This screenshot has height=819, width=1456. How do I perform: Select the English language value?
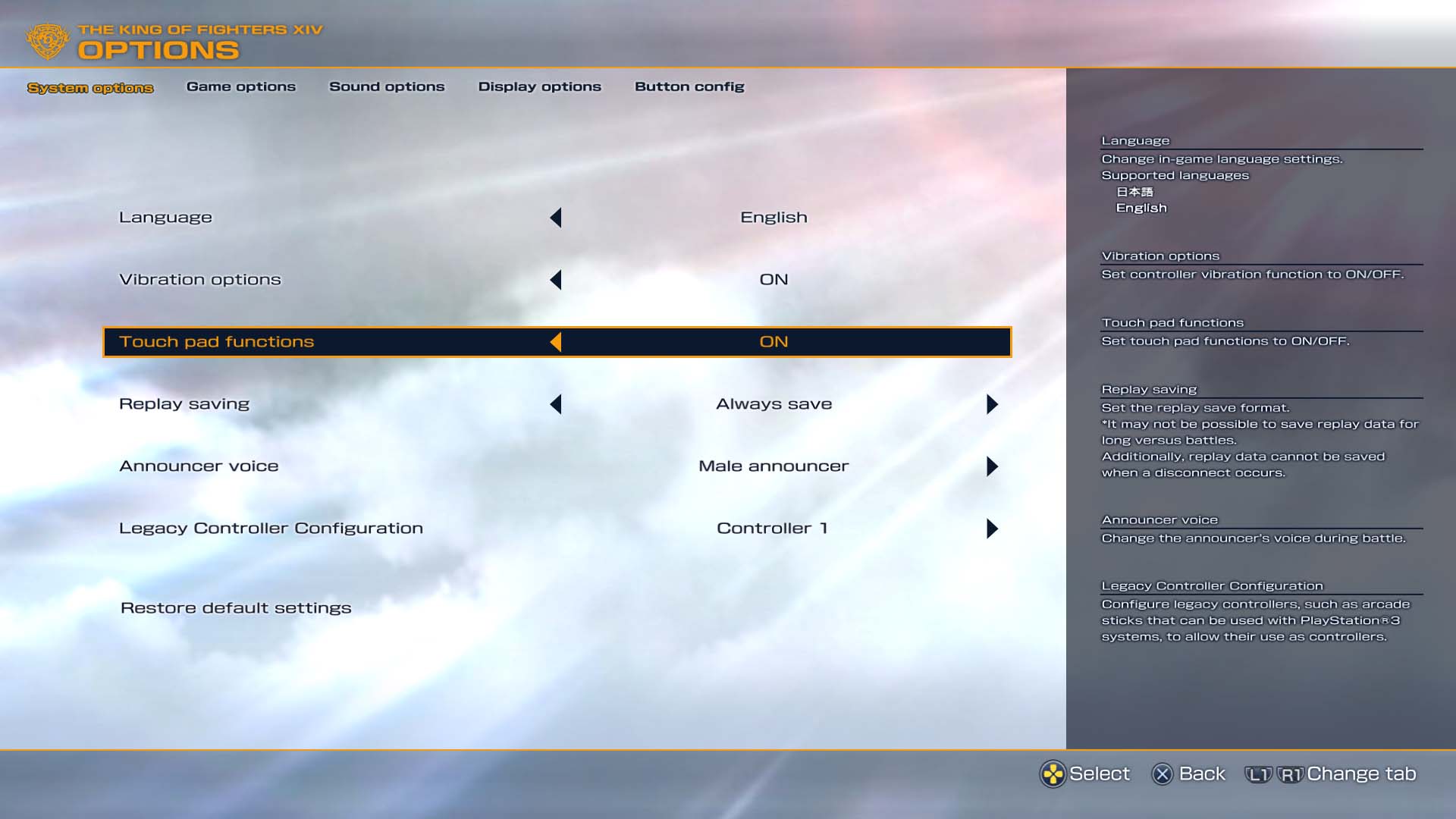773,218
